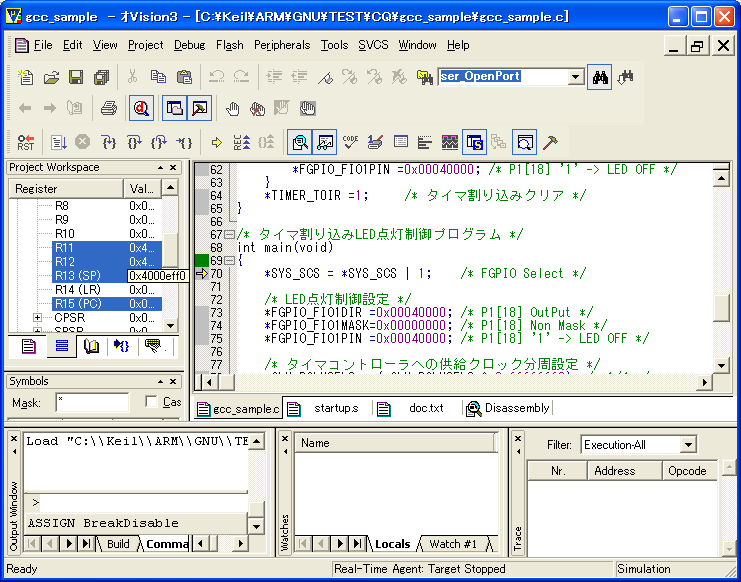741x582 pixels.
Task: Click the Step Out icon
Action: click(159, 142)
